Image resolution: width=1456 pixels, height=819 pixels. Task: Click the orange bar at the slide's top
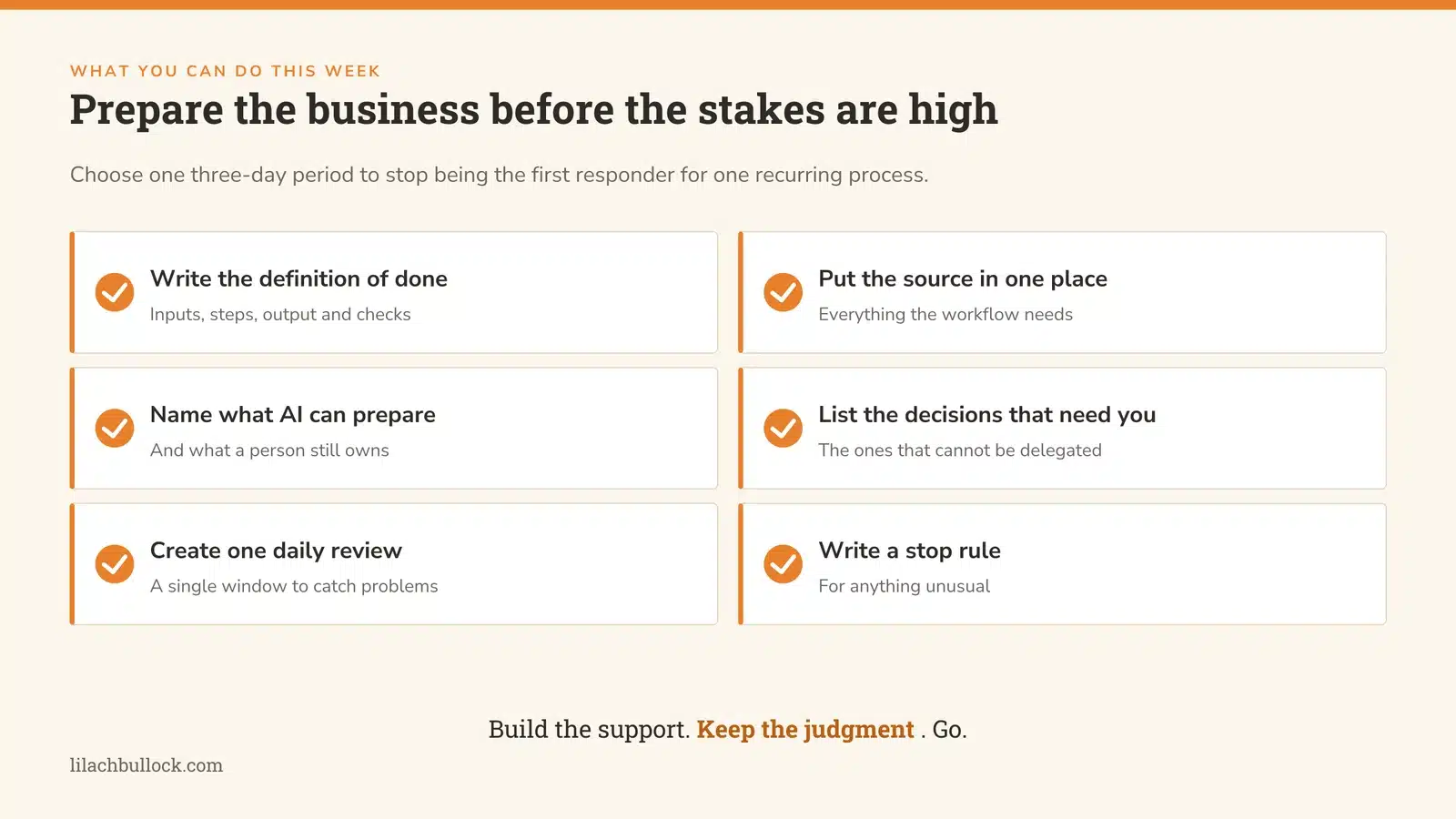click(728, 5)
